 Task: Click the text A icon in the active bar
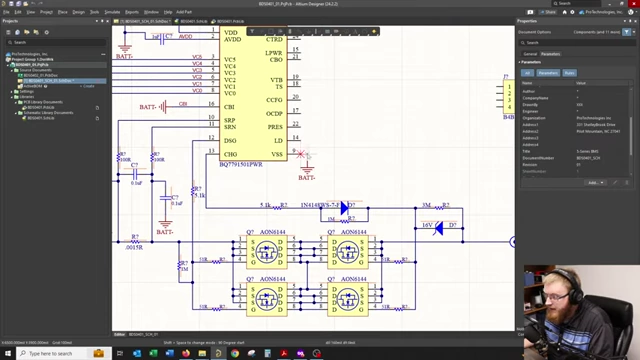coord(355,31)
